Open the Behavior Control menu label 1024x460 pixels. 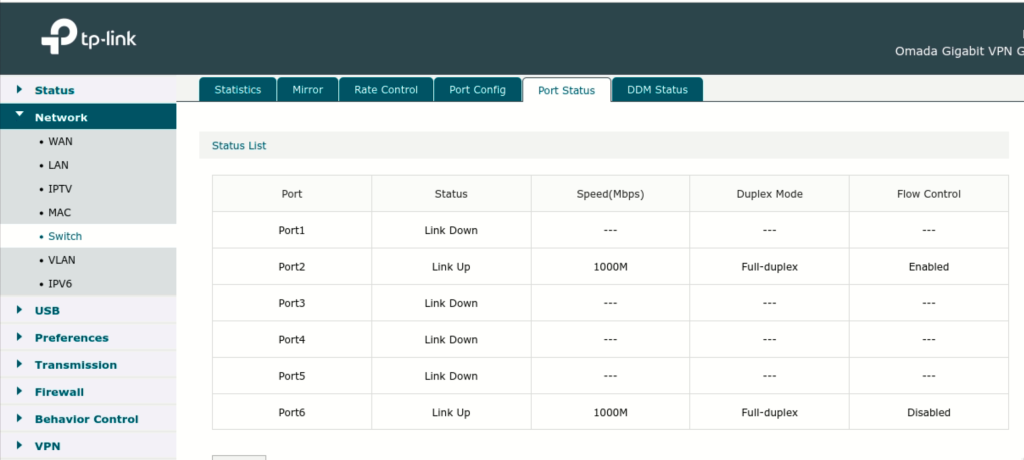tap(87, 419)
